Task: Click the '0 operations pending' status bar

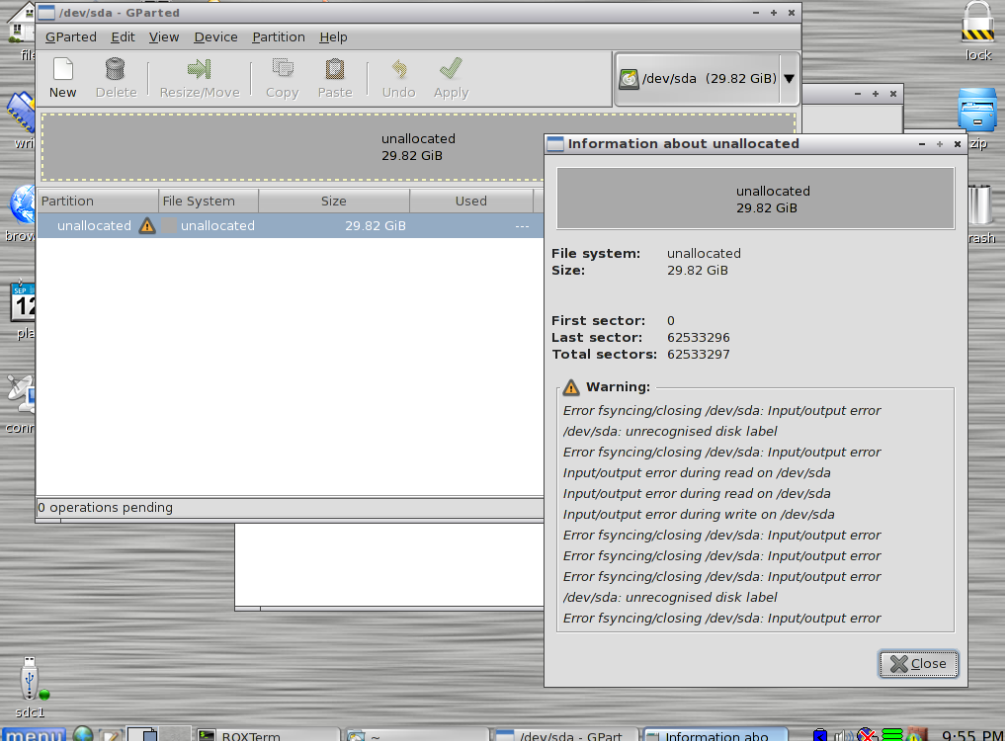Action: click(x=290, y=508)
